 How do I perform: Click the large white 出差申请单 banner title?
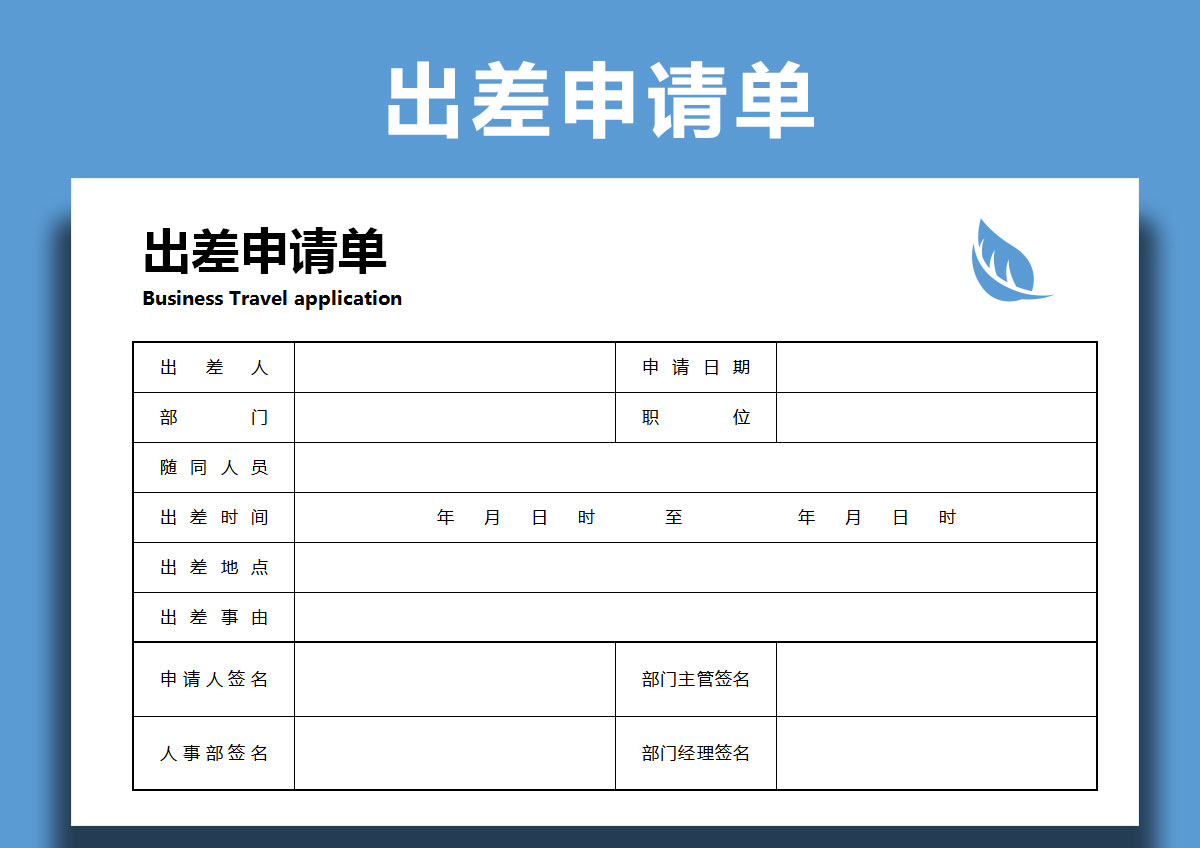tap(600, 100)
